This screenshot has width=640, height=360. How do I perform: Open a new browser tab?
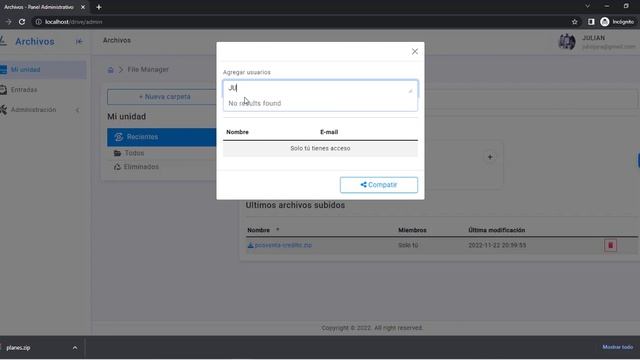[x=99, y=7]
